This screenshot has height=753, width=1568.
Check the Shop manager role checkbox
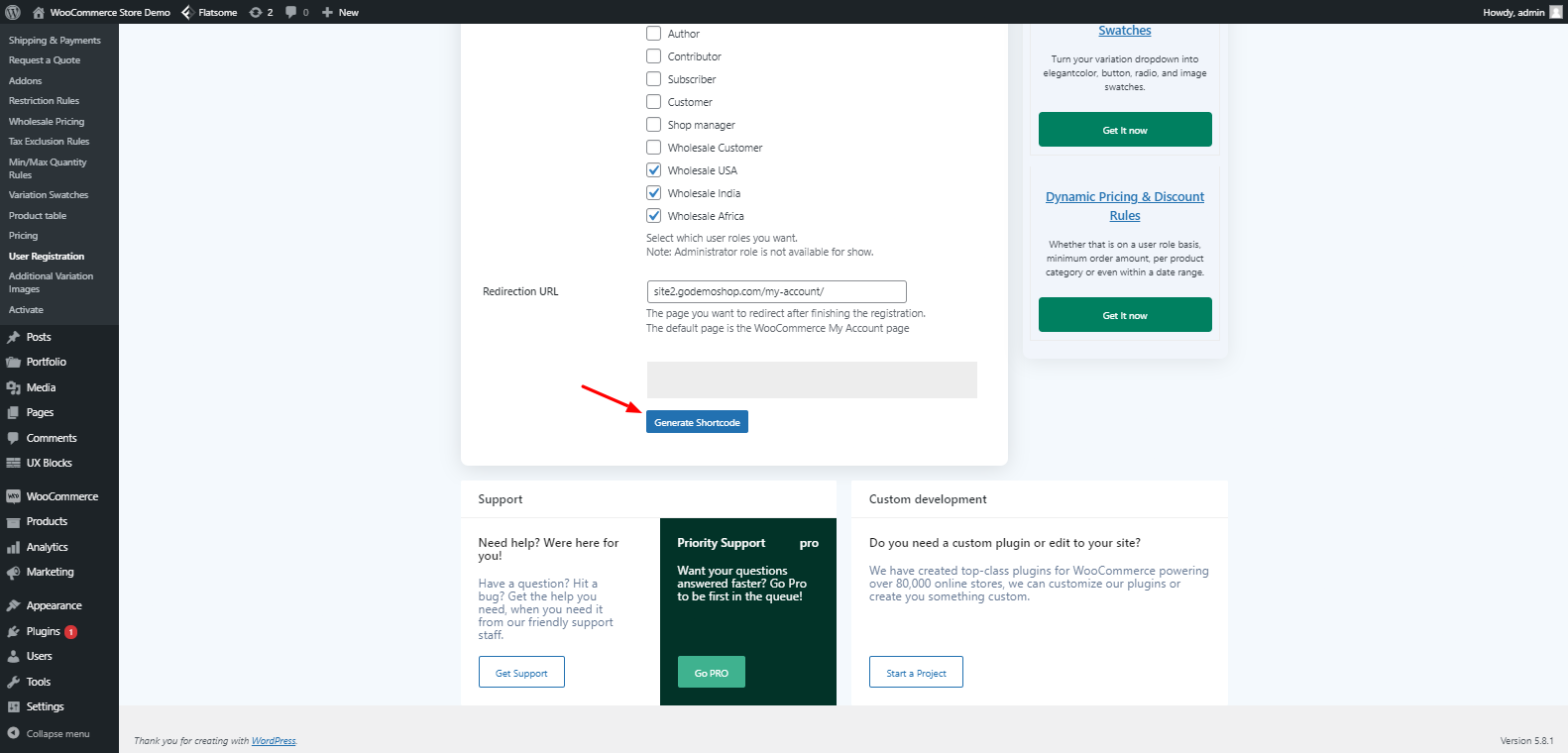click(x=654, y=125)
